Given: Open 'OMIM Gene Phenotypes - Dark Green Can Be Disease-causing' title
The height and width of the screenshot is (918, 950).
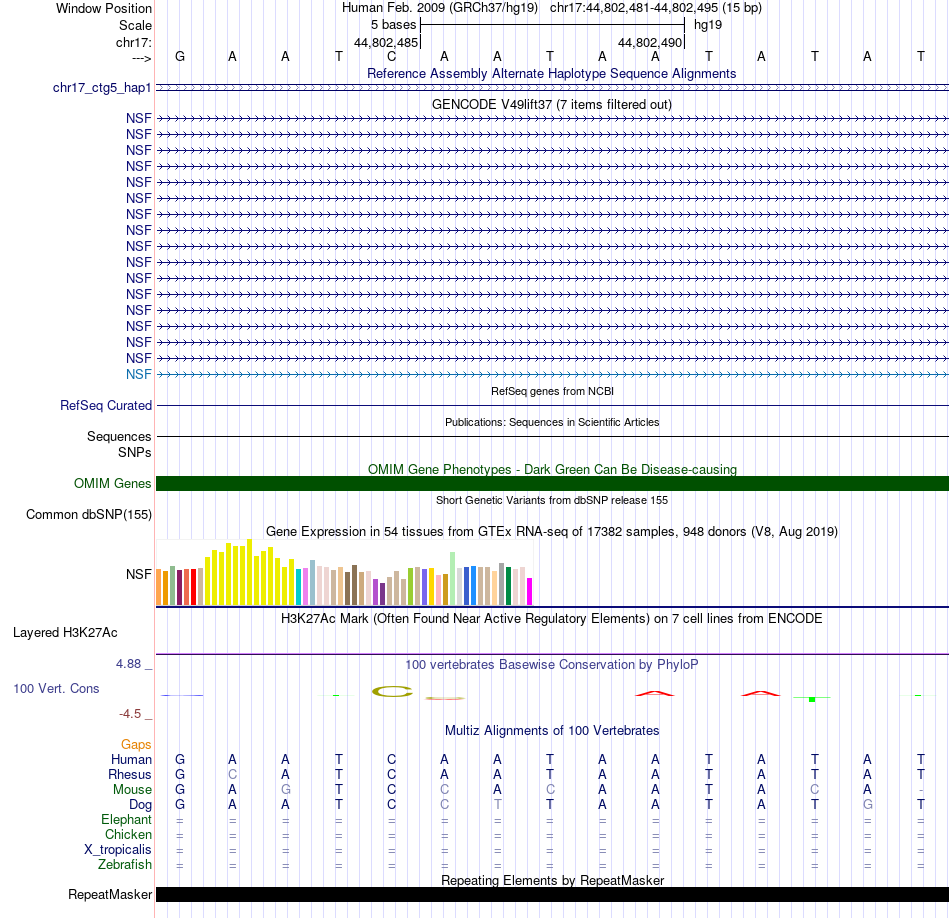Looking at the screenshot, I should click(552, 469).
